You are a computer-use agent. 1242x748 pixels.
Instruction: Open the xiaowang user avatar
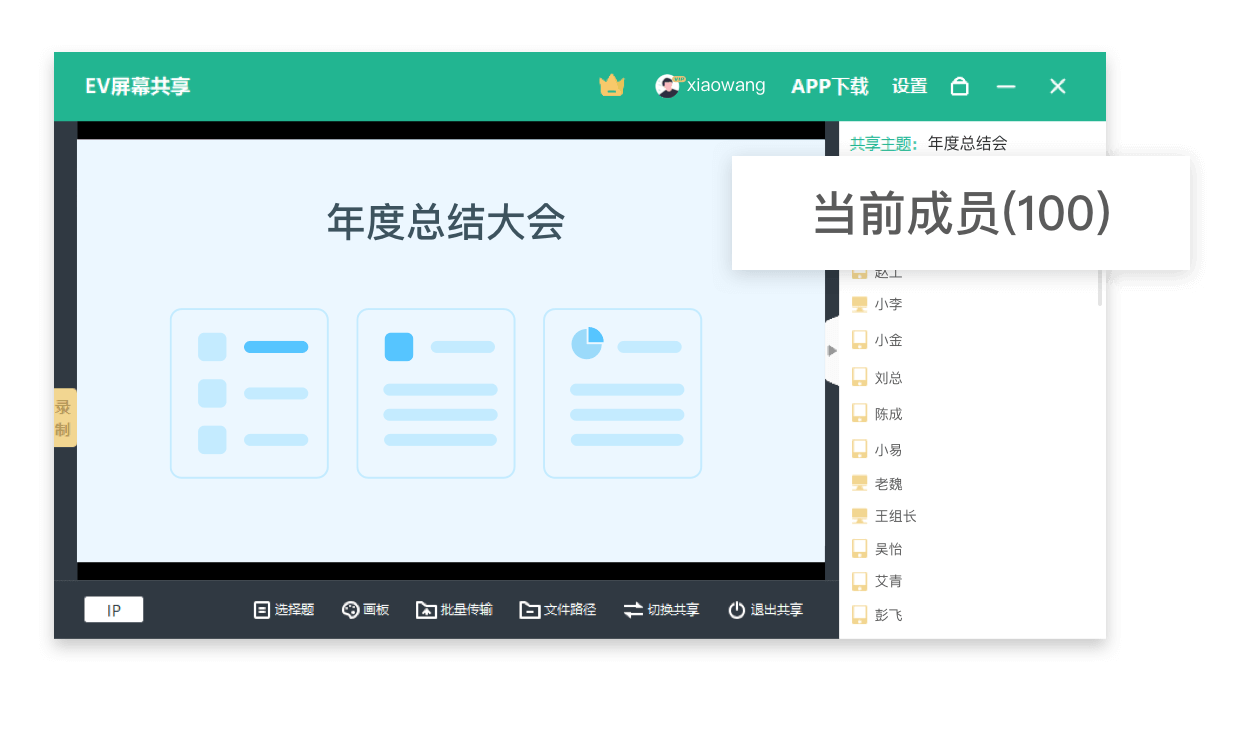tap(667, 86)
